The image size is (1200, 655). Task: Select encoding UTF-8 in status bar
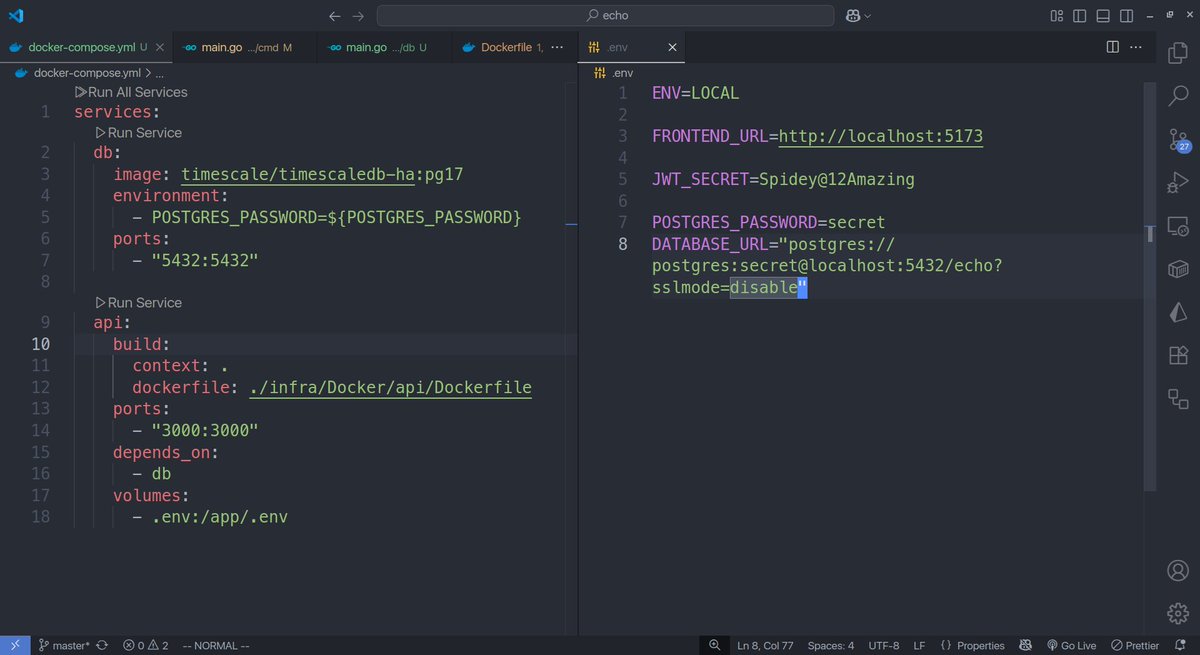(x=884, y=645)
